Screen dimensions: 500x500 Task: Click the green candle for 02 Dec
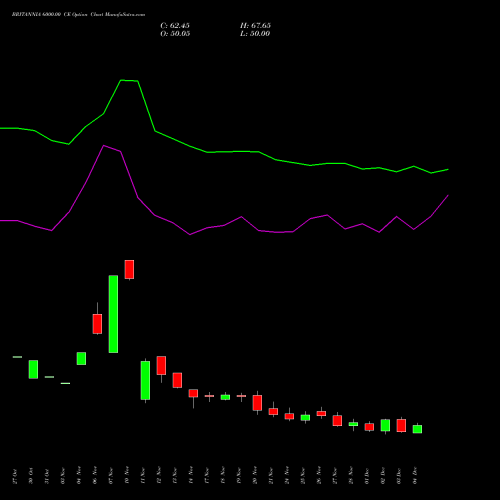pos(385,425)
